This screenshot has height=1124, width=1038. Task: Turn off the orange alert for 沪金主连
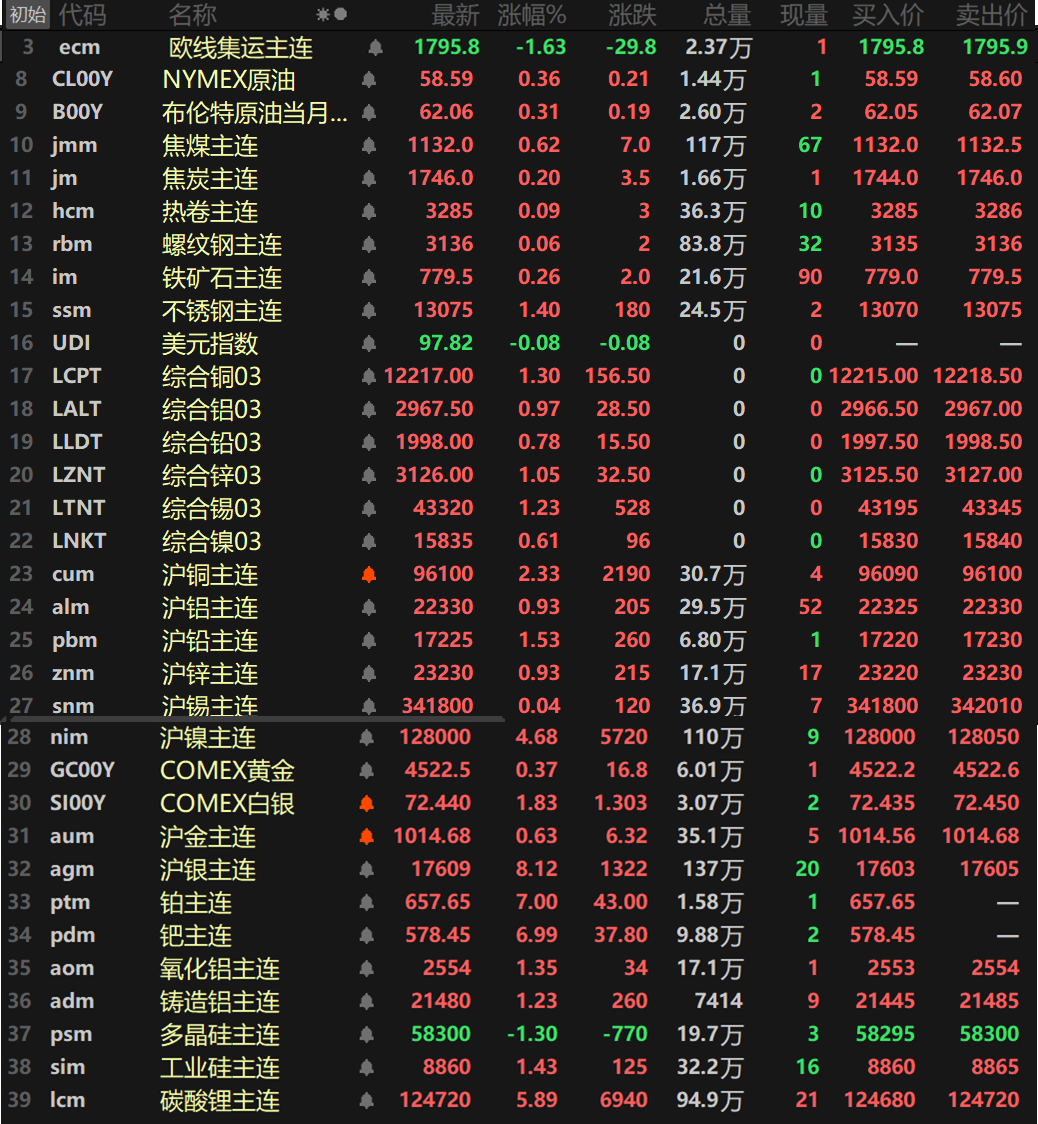(368, 837)
